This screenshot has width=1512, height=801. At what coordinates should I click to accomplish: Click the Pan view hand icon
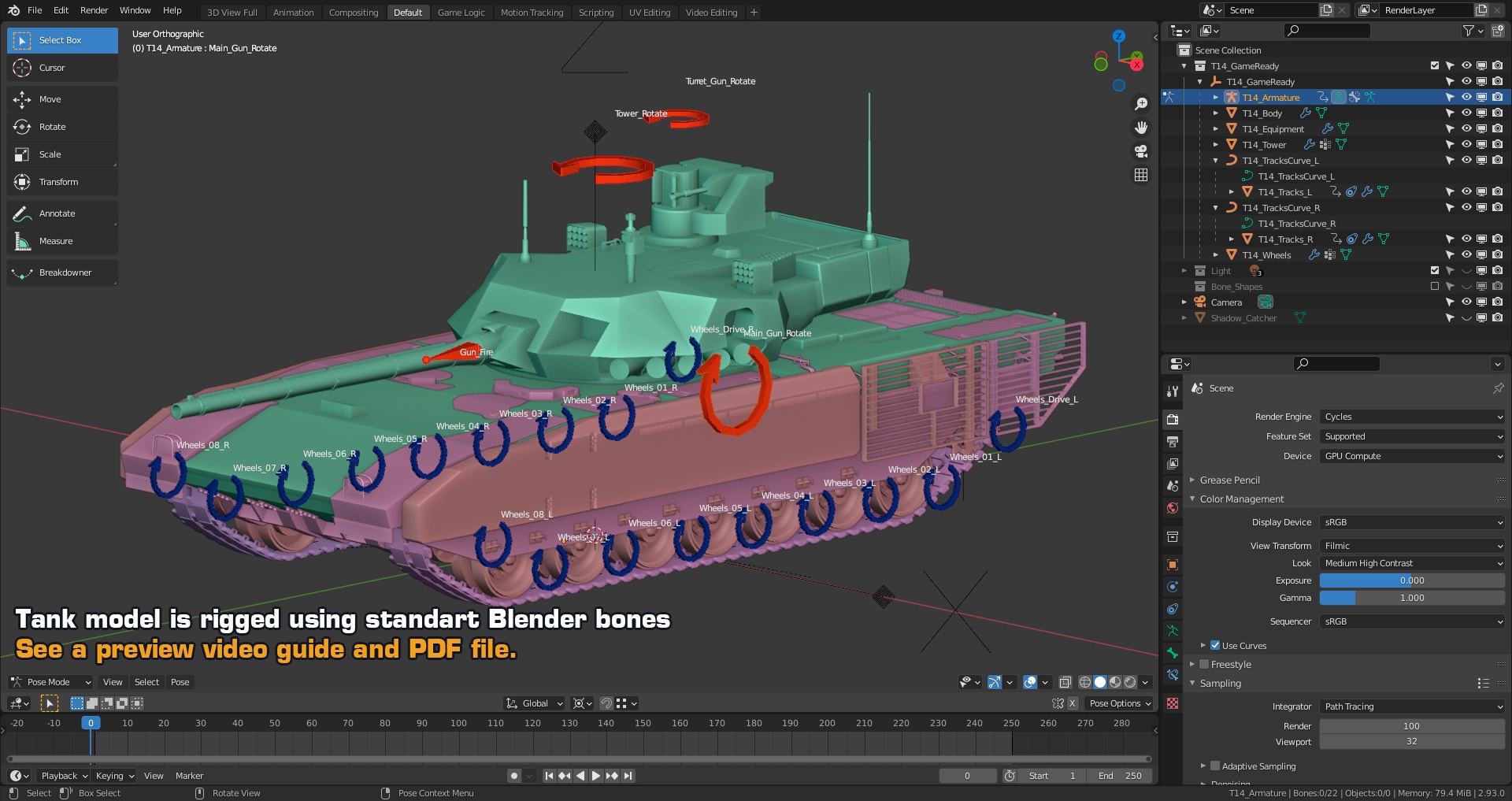tap(1141, 128)
